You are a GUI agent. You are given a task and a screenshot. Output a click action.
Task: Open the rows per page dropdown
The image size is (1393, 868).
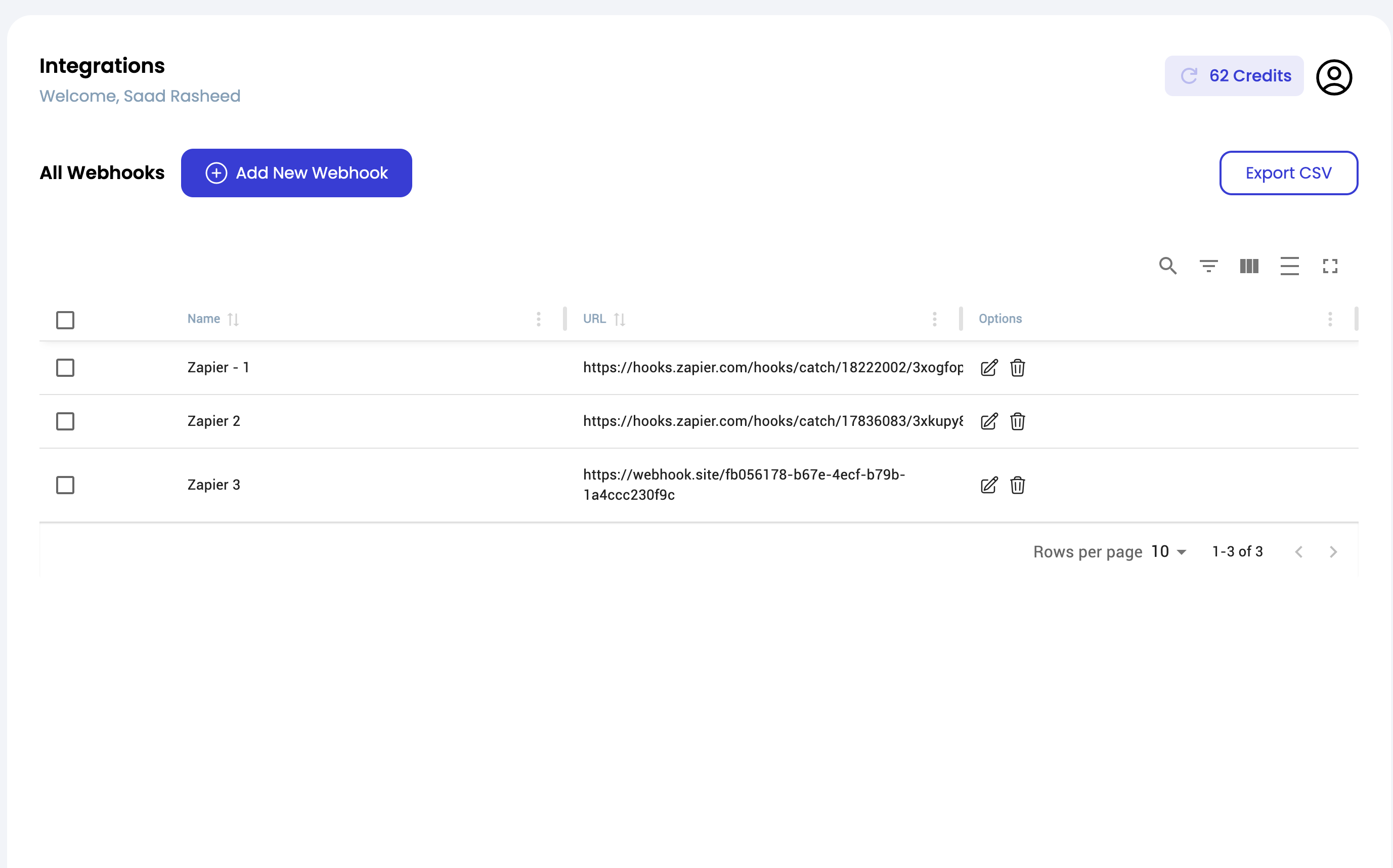[x=1168, y=552]
